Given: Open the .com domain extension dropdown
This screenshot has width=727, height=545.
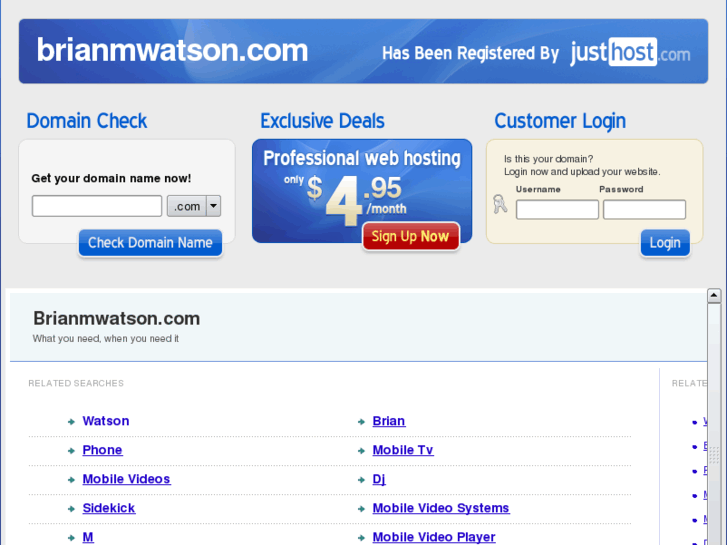Looking at the screenshot, I should pyautogui.click(x=194, y=206).
